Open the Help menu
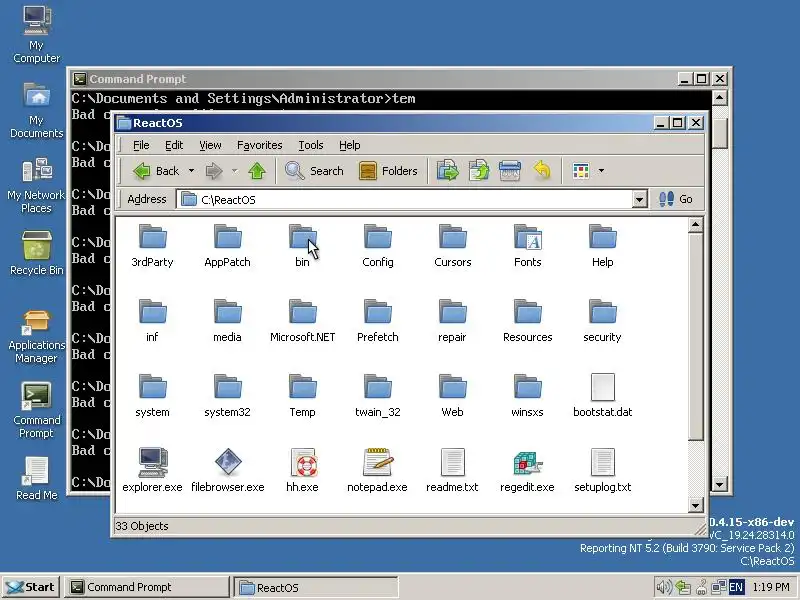 [349, 145]
